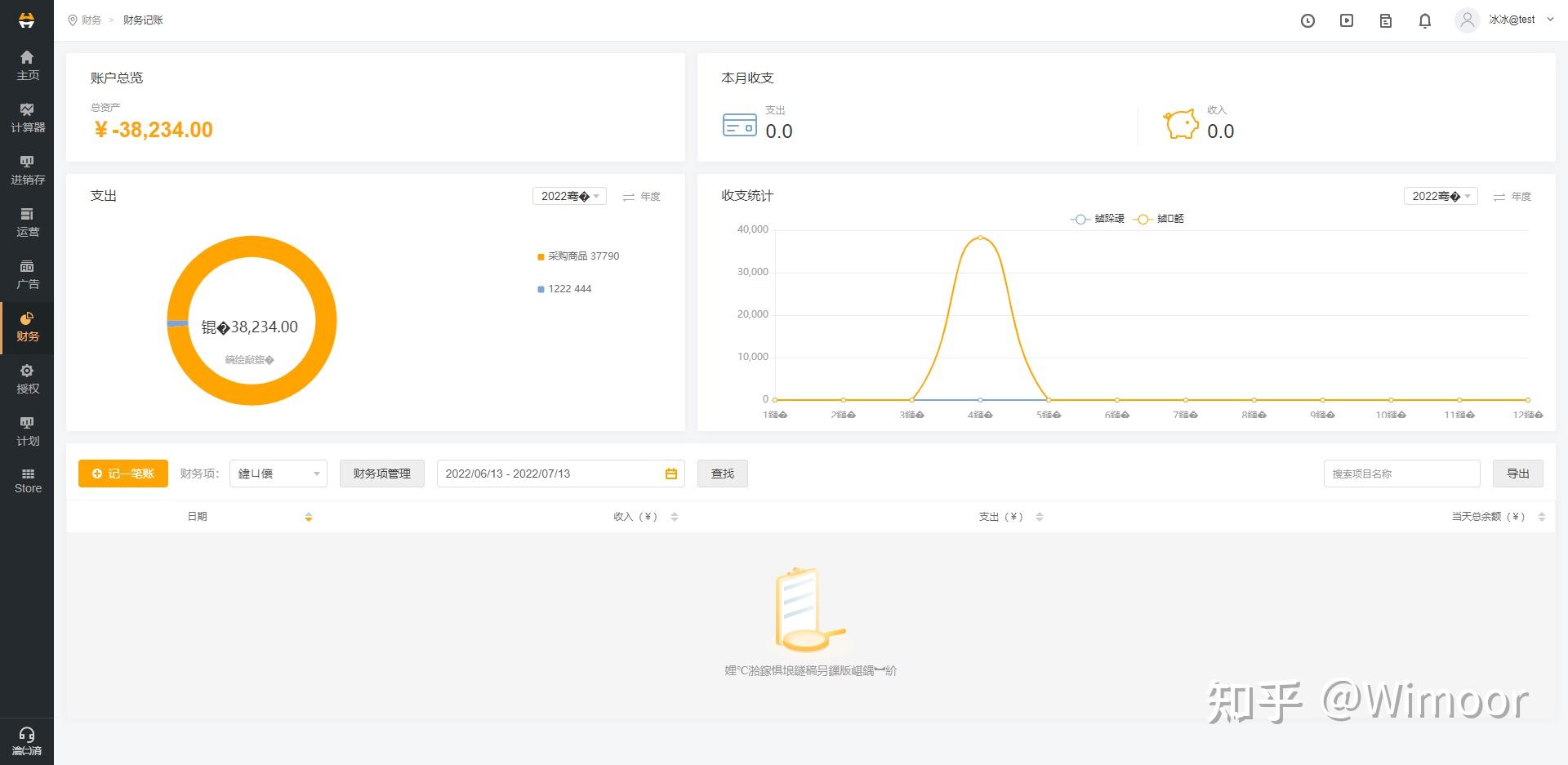Toggle 年度 switch in 收支统计 panel
Image resolution: width=1568 pixels, height=765 pixels.
(1512, 197)
